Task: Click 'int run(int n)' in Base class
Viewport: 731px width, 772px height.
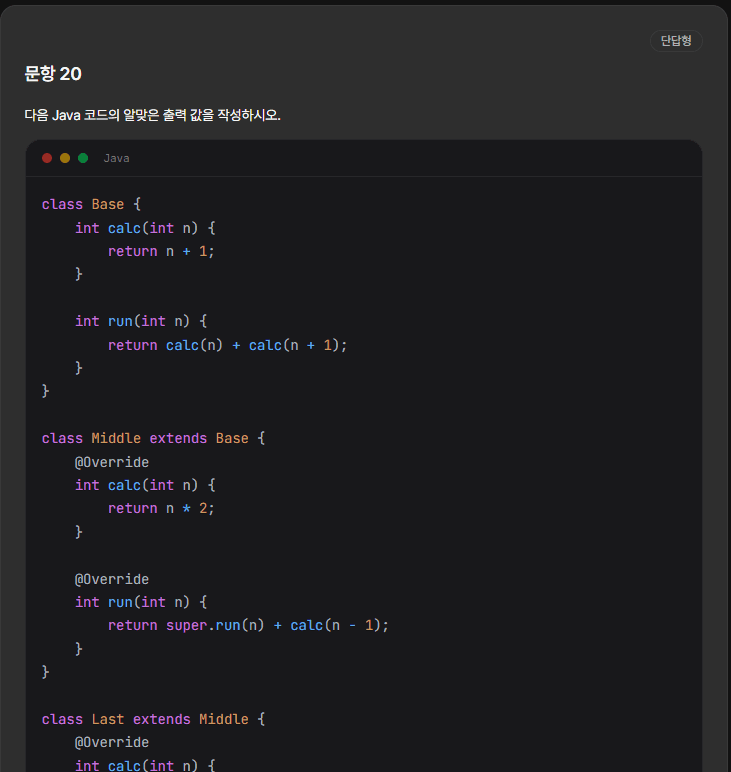Action: pyautogui.click(x=132, y=322)
